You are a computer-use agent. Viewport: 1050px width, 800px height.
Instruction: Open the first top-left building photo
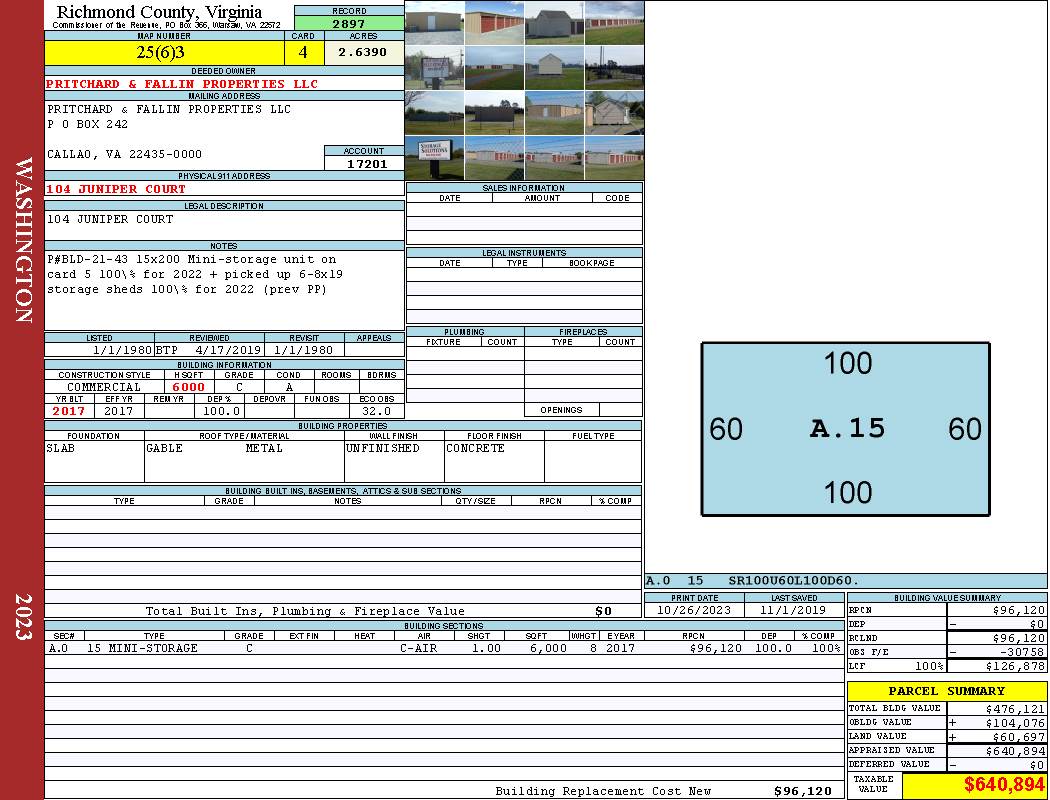click(x=434, y=23)
